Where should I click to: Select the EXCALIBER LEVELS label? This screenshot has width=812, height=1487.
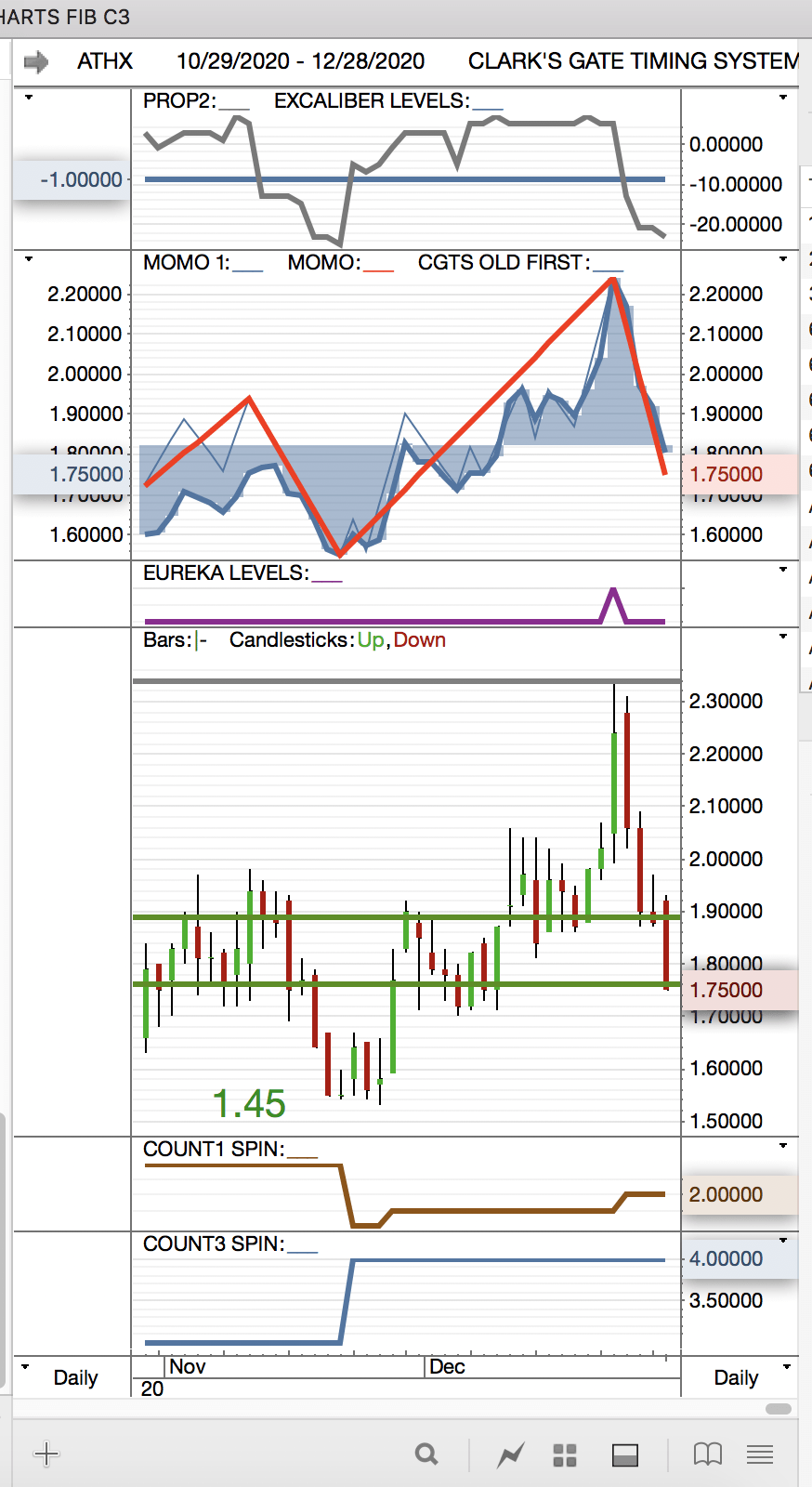pyautogui.click(x=372, y=101)
